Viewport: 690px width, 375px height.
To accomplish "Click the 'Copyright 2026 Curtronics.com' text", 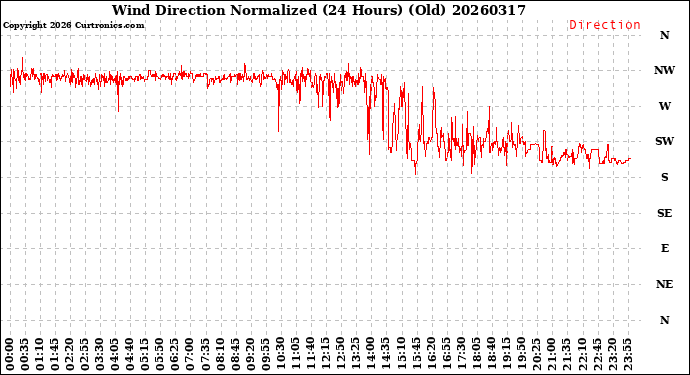I will pyautogui.click(x=73, y=25).
